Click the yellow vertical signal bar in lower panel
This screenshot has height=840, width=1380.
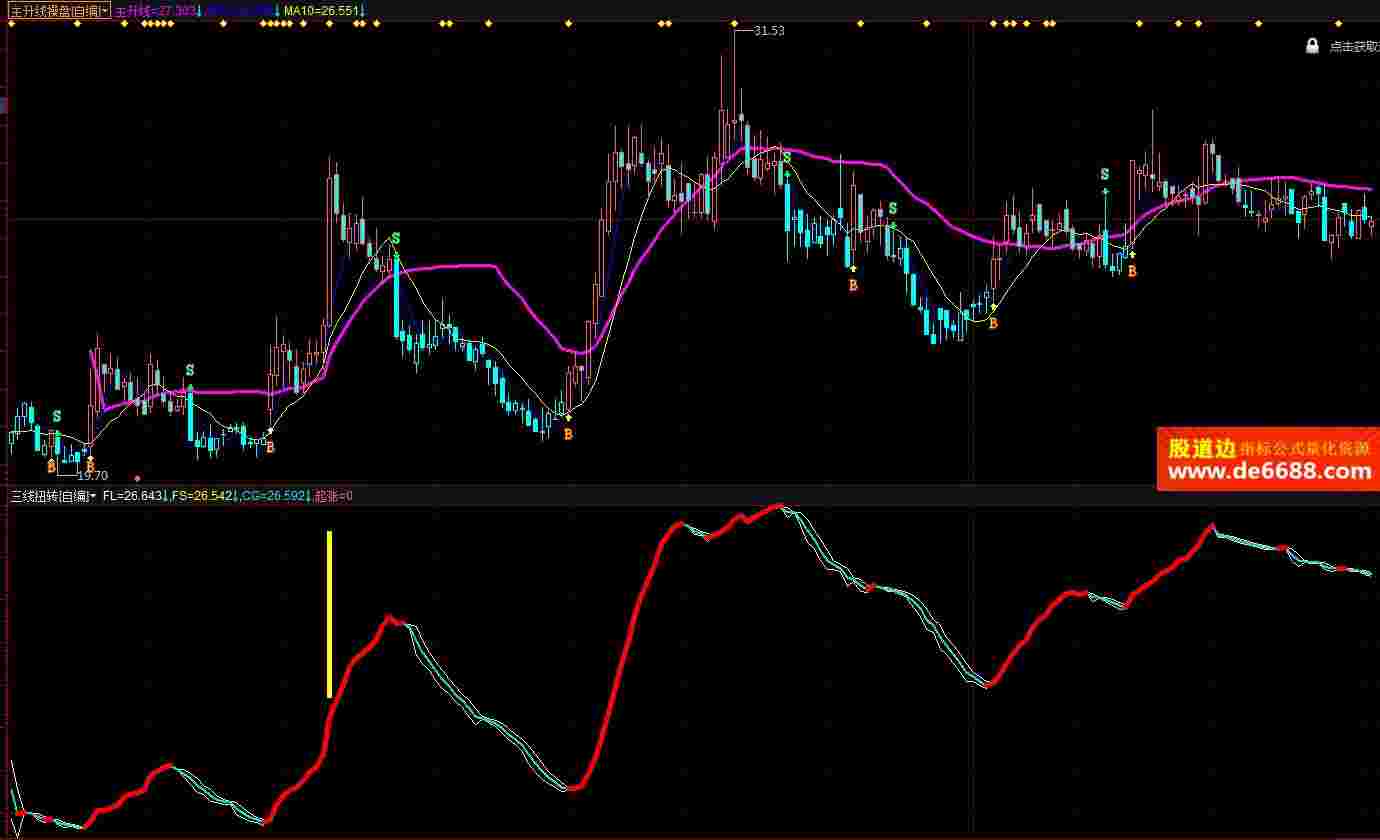click(329, 614)
